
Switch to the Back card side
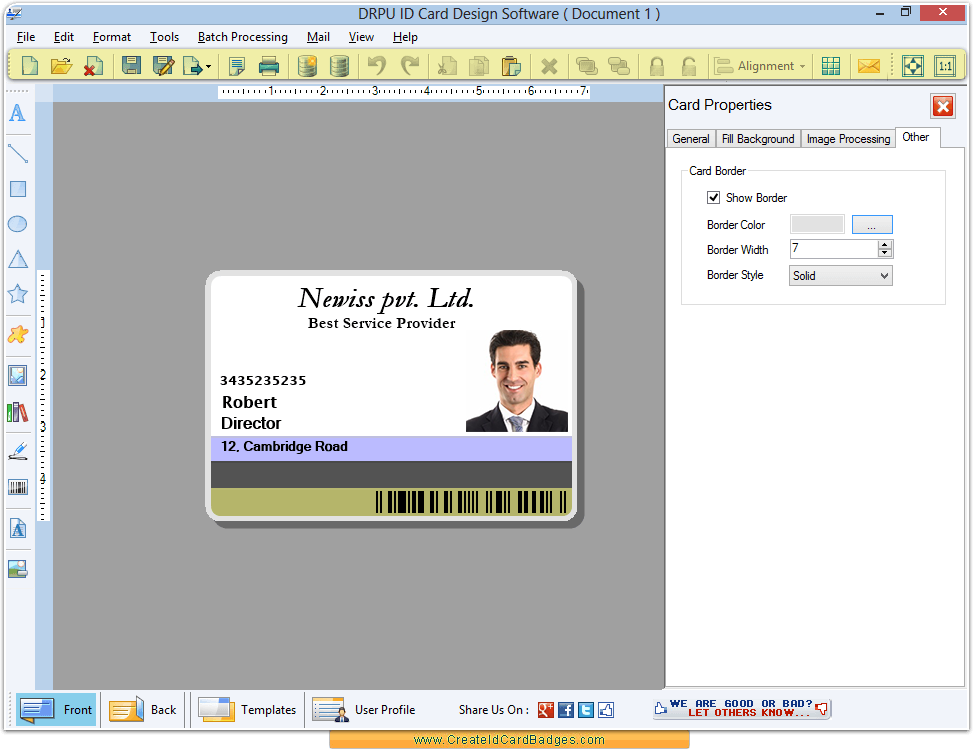[143, 709]
